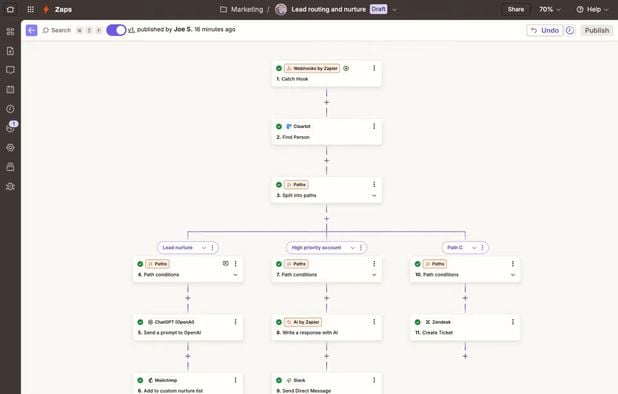The height and width of the screenshot is (394, 618).
Task: Open the Marketing folder breadcrumb
Action: click(241, 9)
